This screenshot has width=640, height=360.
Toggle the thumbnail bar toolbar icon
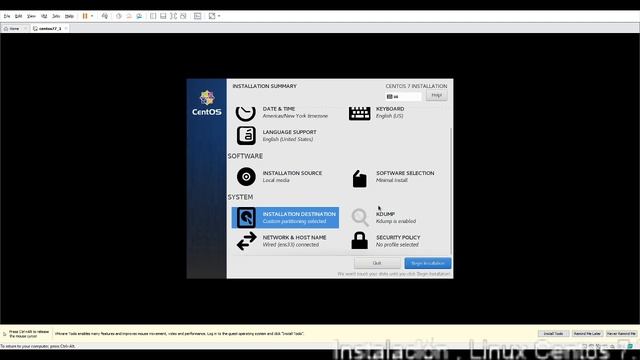click(x=163, y=16)
